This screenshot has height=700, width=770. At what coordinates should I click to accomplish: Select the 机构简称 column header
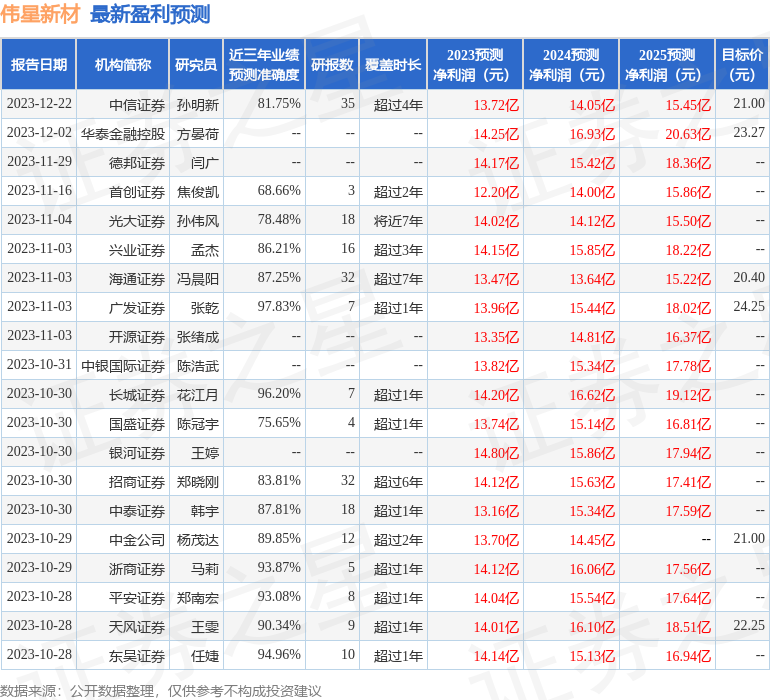[123, 64]
